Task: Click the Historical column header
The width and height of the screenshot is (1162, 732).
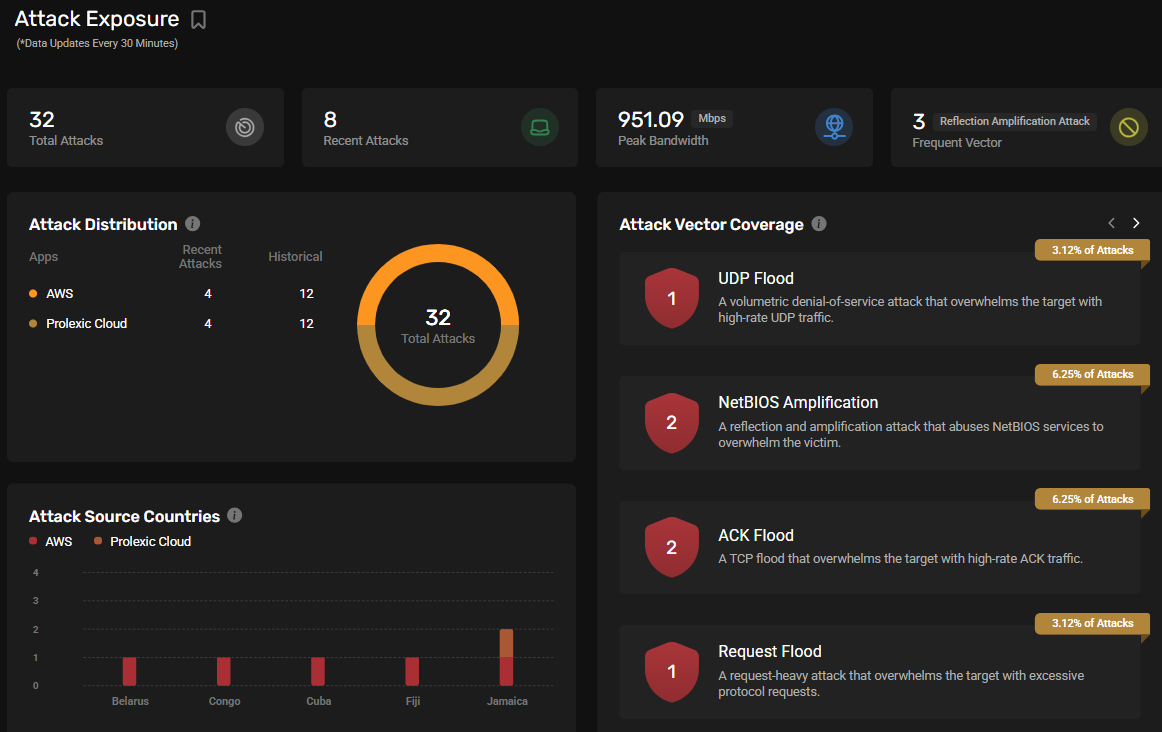Action: (295, 256)
